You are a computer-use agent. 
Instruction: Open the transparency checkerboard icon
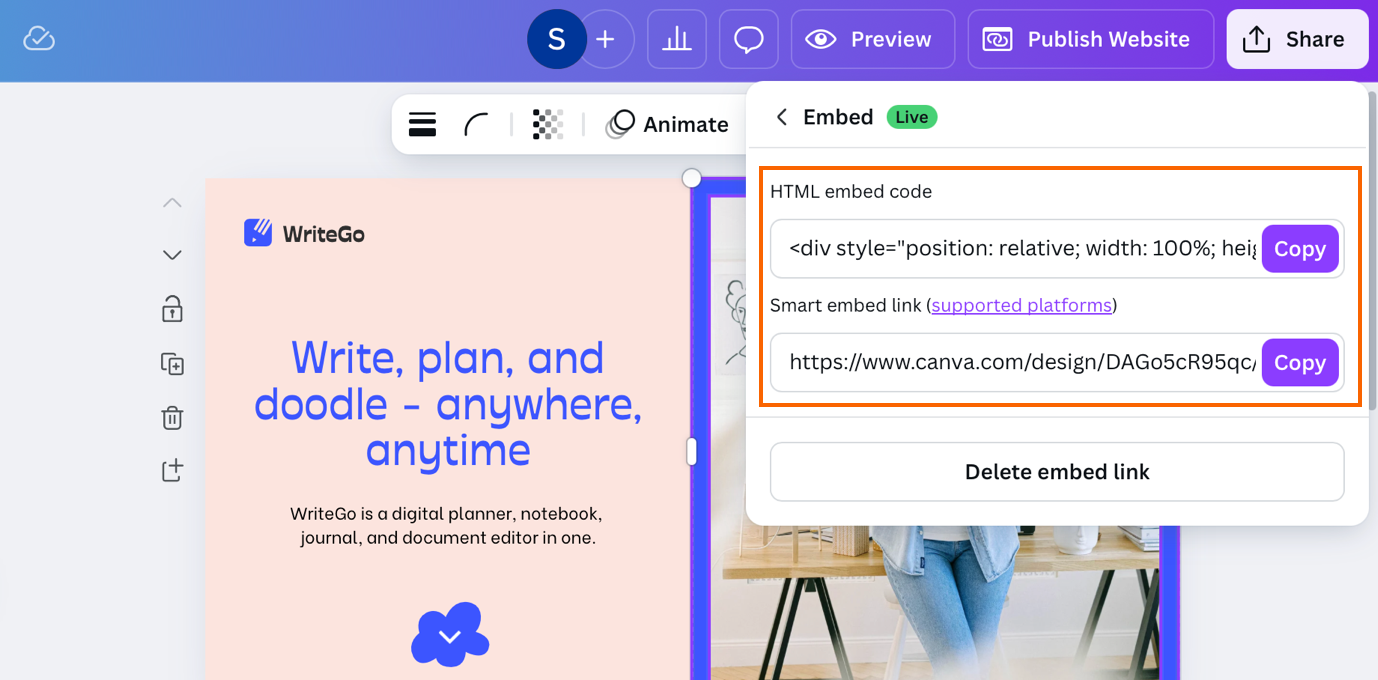point(547,124)
